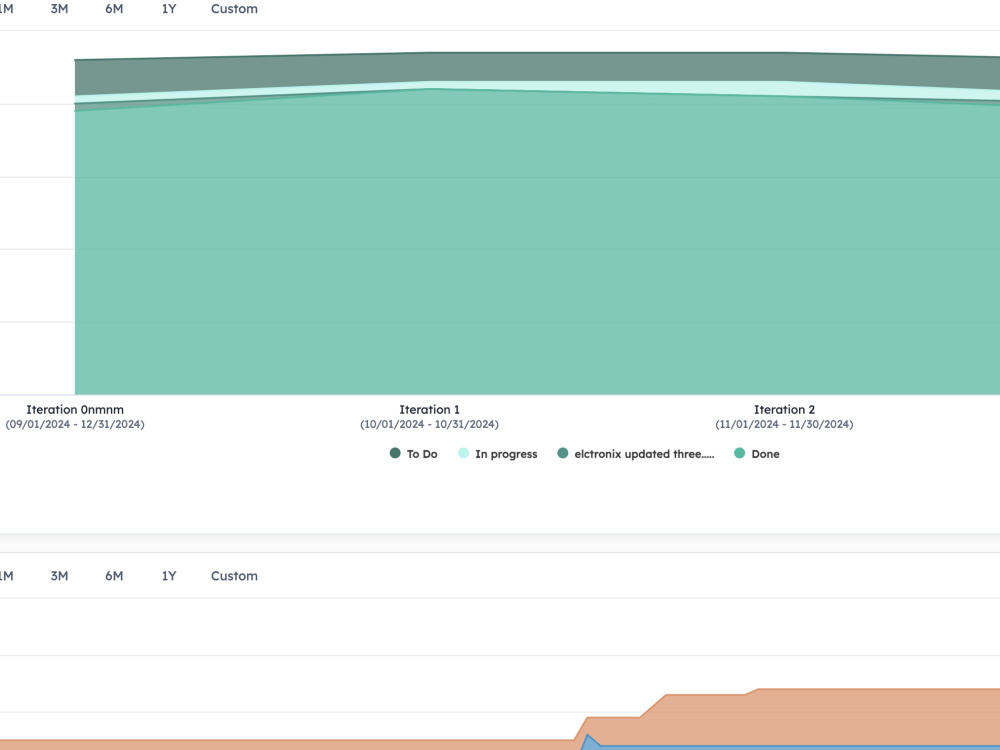Select 1Y range on the top chart
1000x750 pixels.
click(169, 9)
